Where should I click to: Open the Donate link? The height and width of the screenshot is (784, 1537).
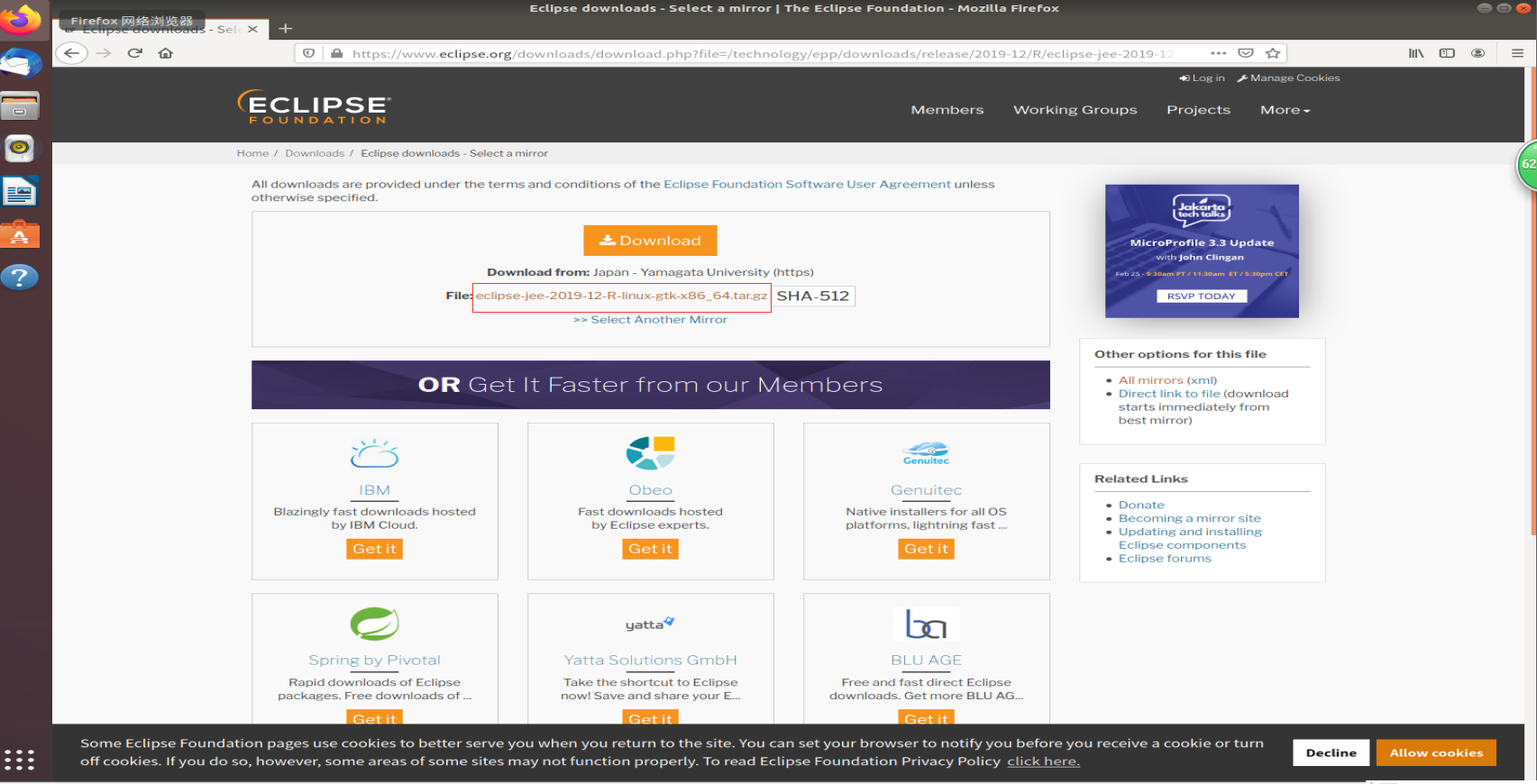pyautogui.click(x=1141, y=506)
